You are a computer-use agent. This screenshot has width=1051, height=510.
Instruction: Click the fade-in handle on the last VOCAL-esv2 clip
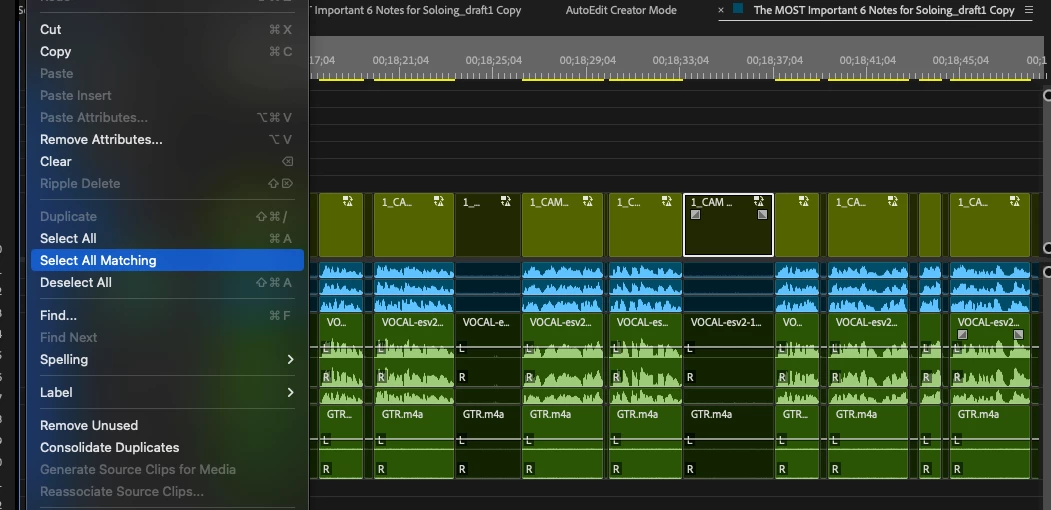click(963, 334)
